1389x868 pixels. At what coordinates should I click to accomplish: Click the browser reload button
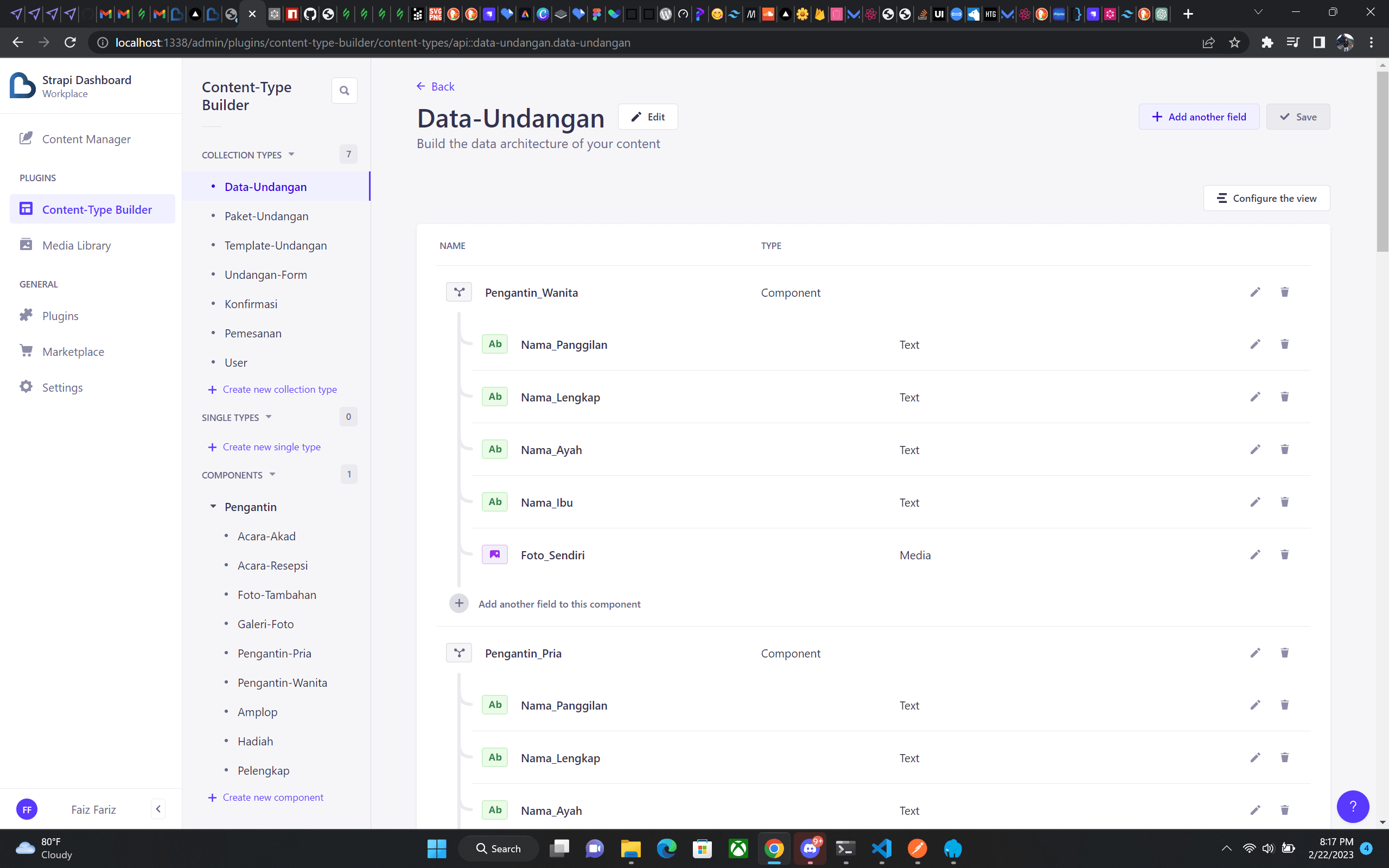[70, 42]
